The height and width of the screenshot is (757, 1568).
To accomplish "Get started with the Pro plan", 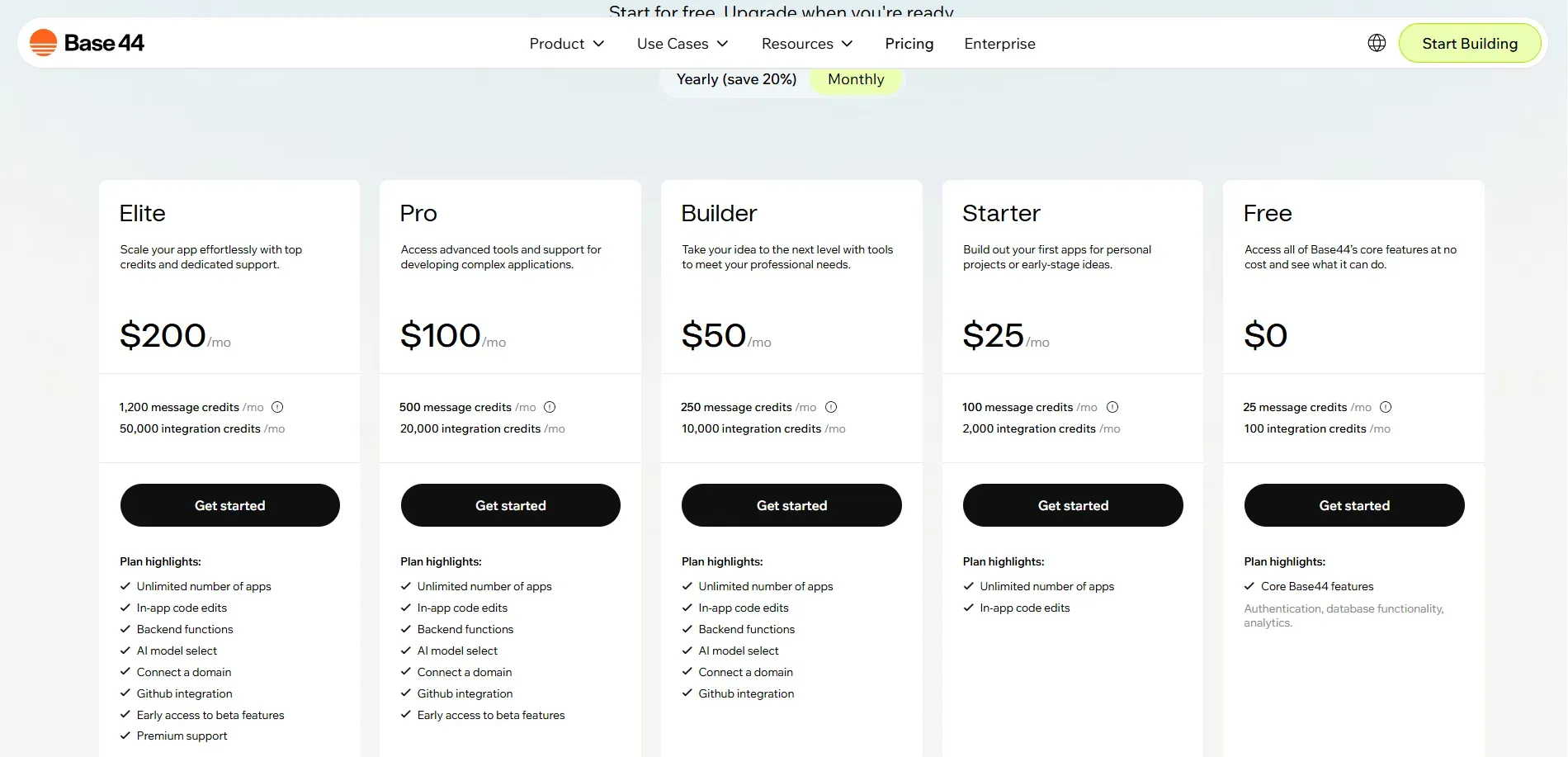I will [x=510, y=505].
